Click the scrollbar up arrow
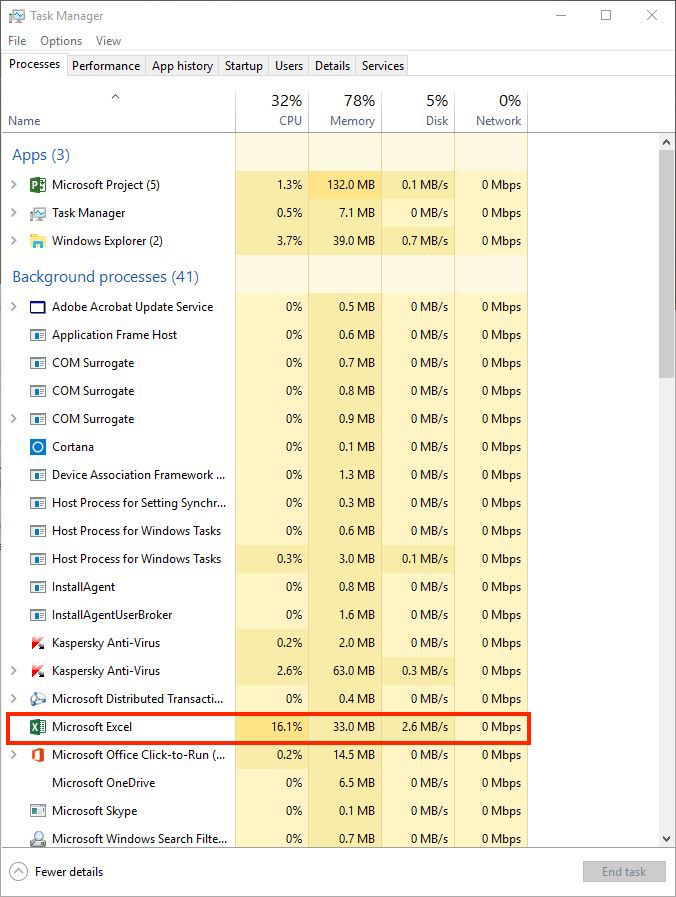 [x=666, y=142]
